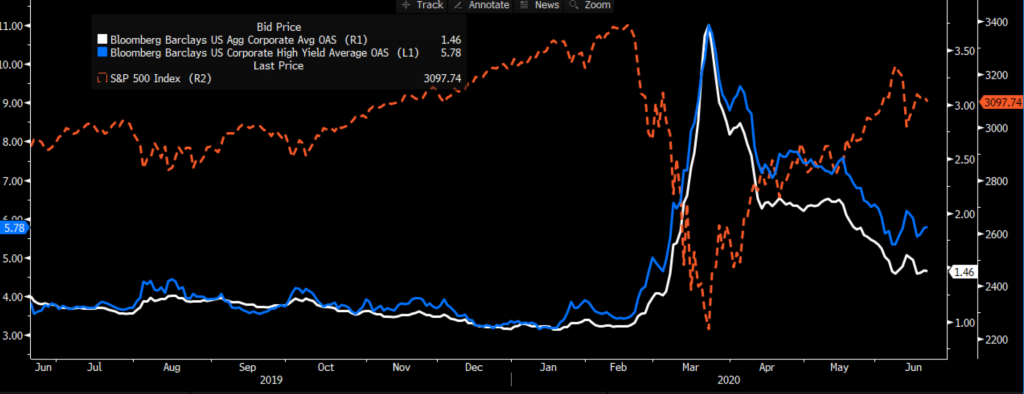Click the Jan month label

550,367
